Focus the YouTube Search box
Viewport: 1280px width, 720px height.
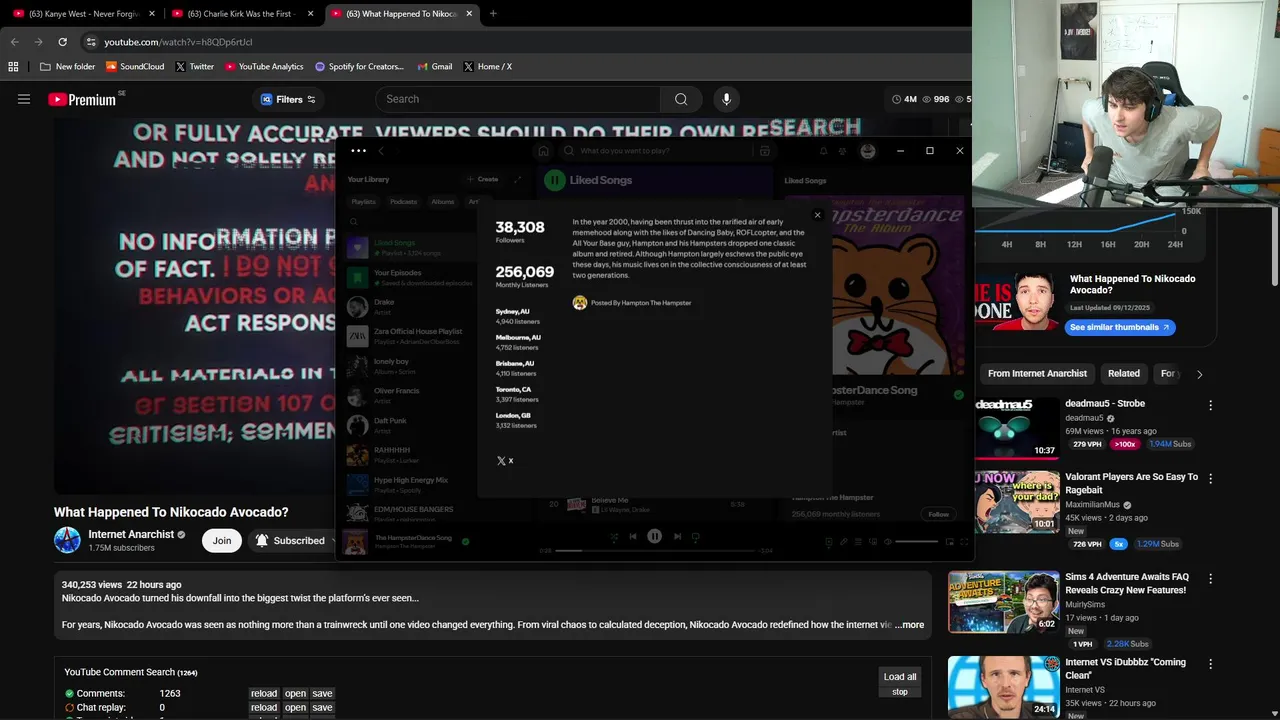point(518,99)
